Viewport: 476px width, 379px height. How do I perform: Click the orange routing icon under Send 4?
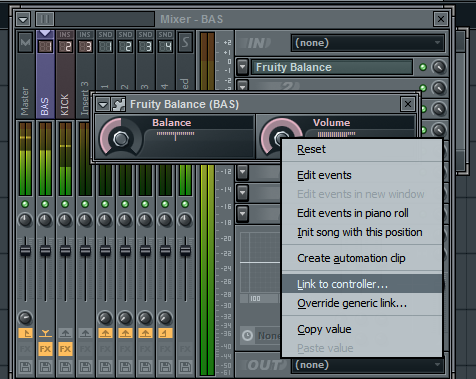point(165,333)
